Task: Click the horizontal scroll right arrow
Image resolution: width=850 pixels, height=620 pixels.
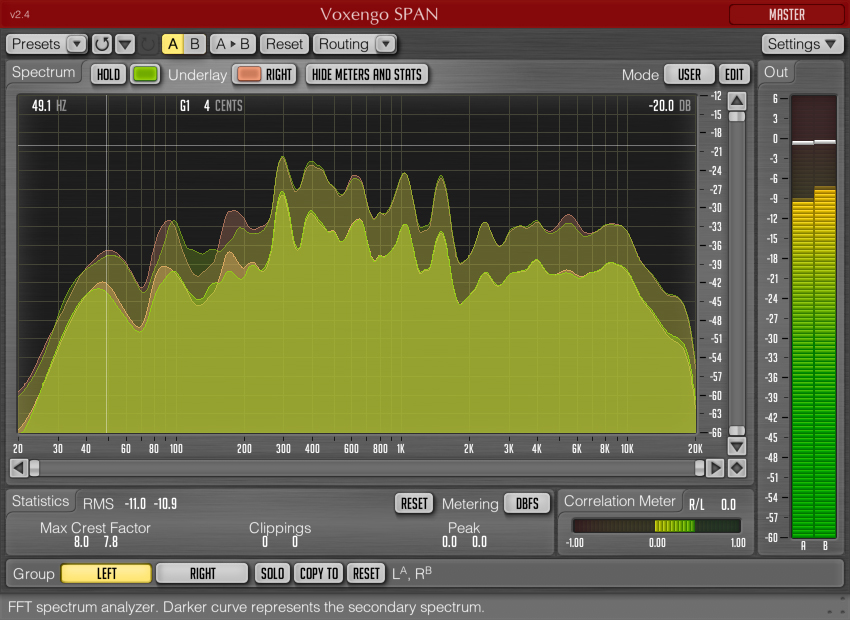Action: pyautogui.click(x=715, y=468)
